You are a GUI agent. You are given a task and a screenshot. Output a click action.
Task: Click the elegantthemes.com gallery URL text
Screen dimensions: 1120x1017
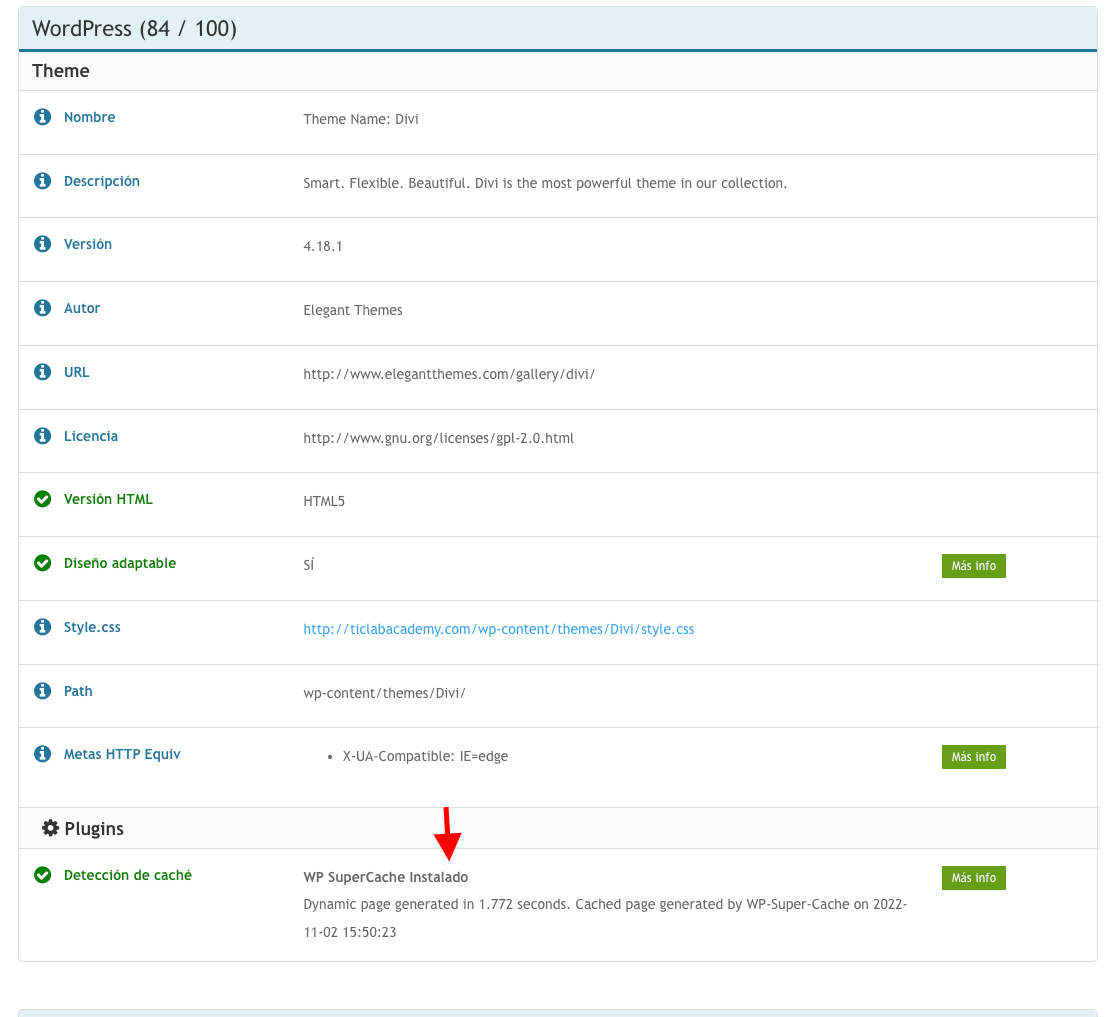coord(449,374)
